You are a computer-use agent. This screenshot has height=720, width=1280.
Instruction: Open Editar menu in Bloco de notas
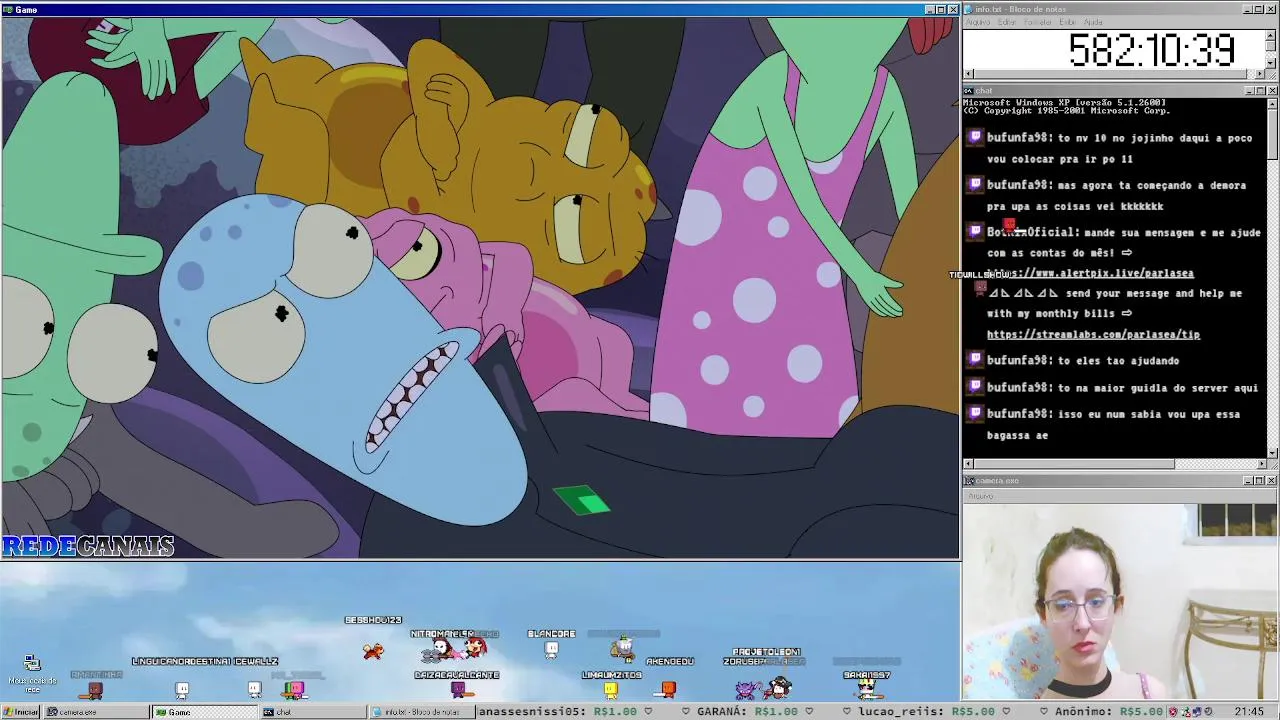point(1007,22)
